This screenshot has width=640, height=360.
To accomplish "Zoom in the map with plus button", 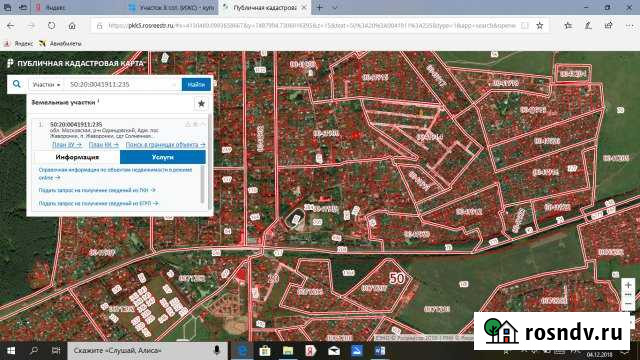I will coord(628,285).
